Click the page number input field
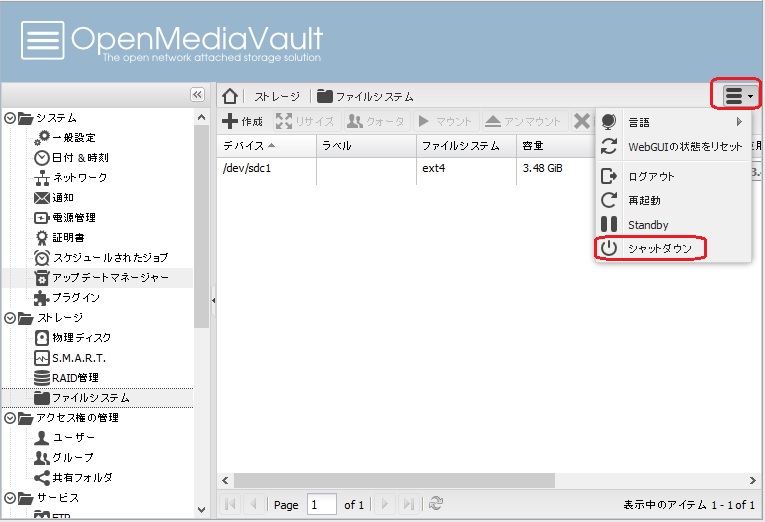Screen dimensions: 765x522 322,504
